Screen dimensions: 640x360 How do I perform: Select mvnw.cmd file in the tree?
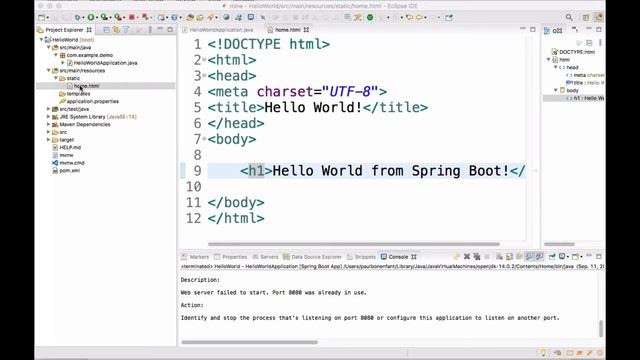pos(71,163)
